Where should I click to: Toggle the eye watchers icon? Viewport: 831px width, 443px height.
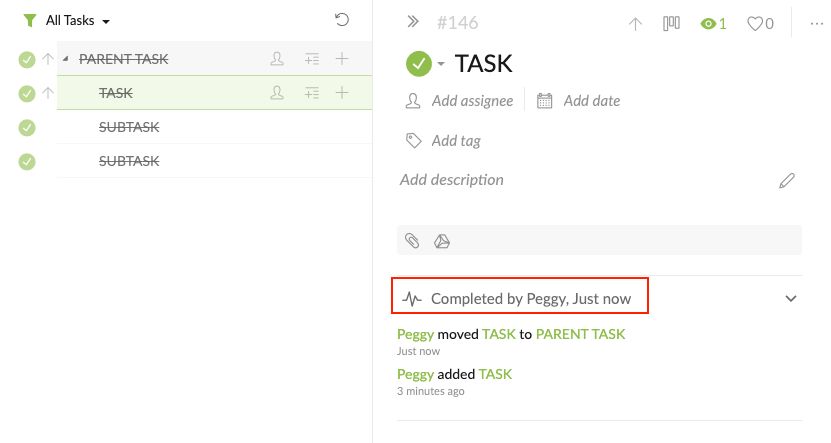(x=708, y=24)
